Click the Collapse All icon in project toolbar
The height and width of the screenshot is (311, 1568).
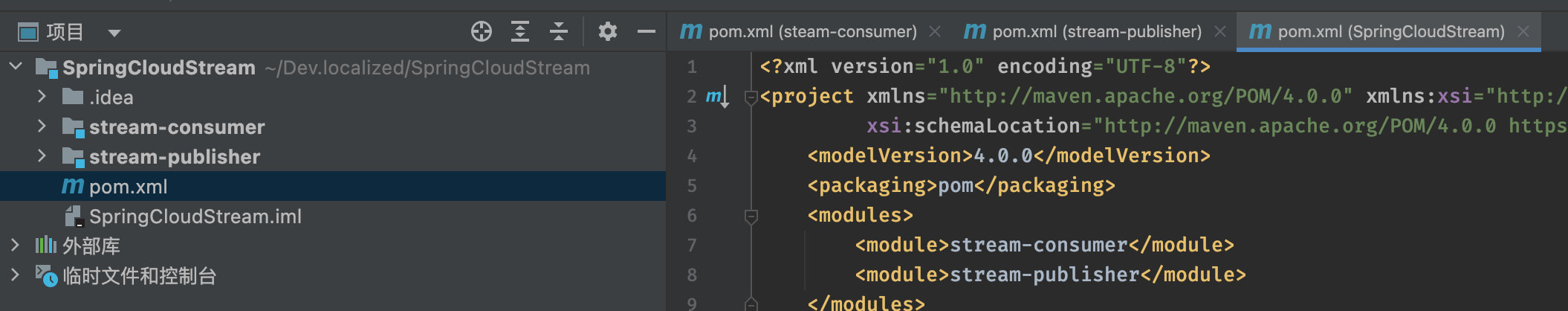(559, 31)
